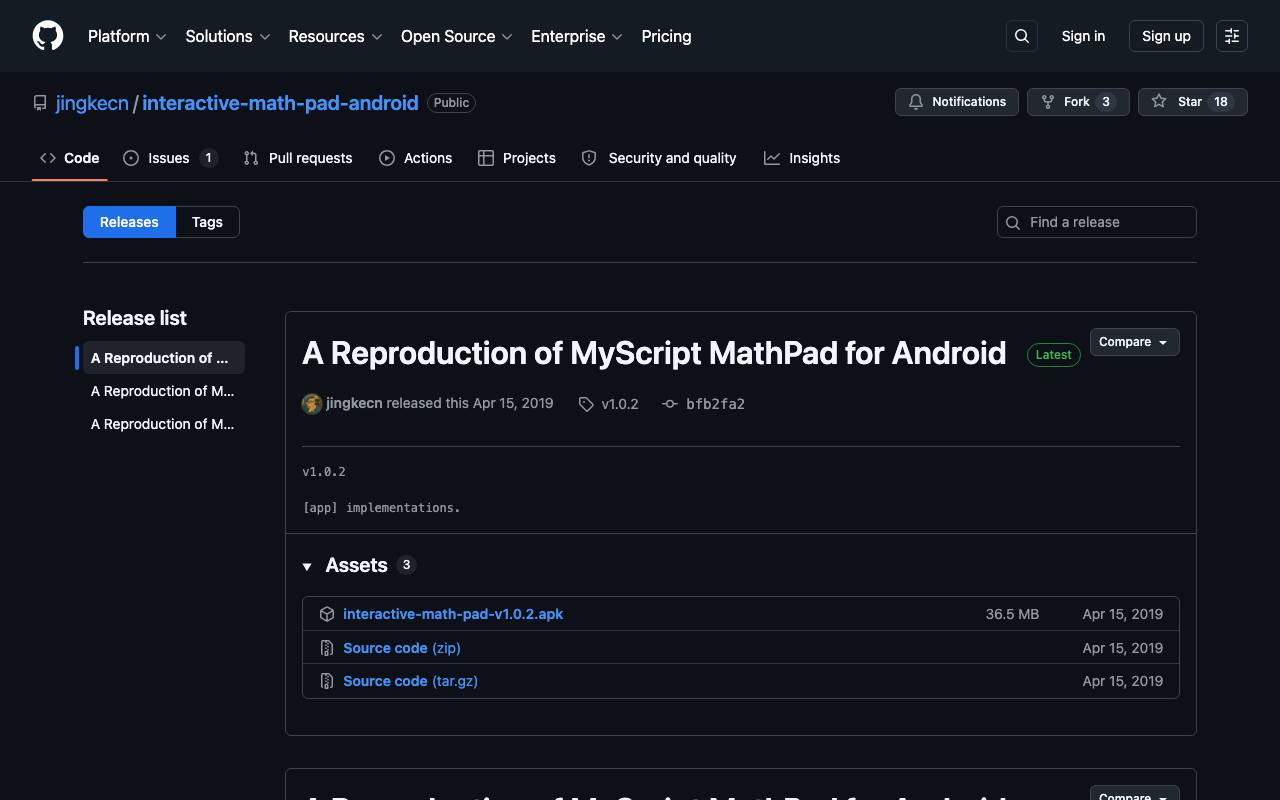Click the Assets count badge 3

click(406, 565)
